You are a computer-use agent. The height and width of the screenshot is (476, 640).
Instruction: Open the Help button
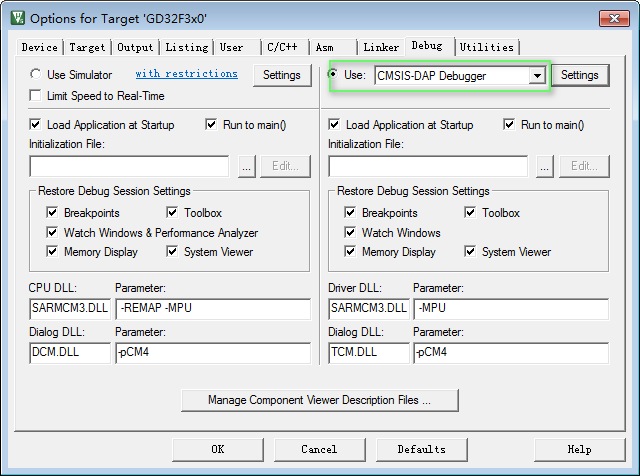point(580,449)
